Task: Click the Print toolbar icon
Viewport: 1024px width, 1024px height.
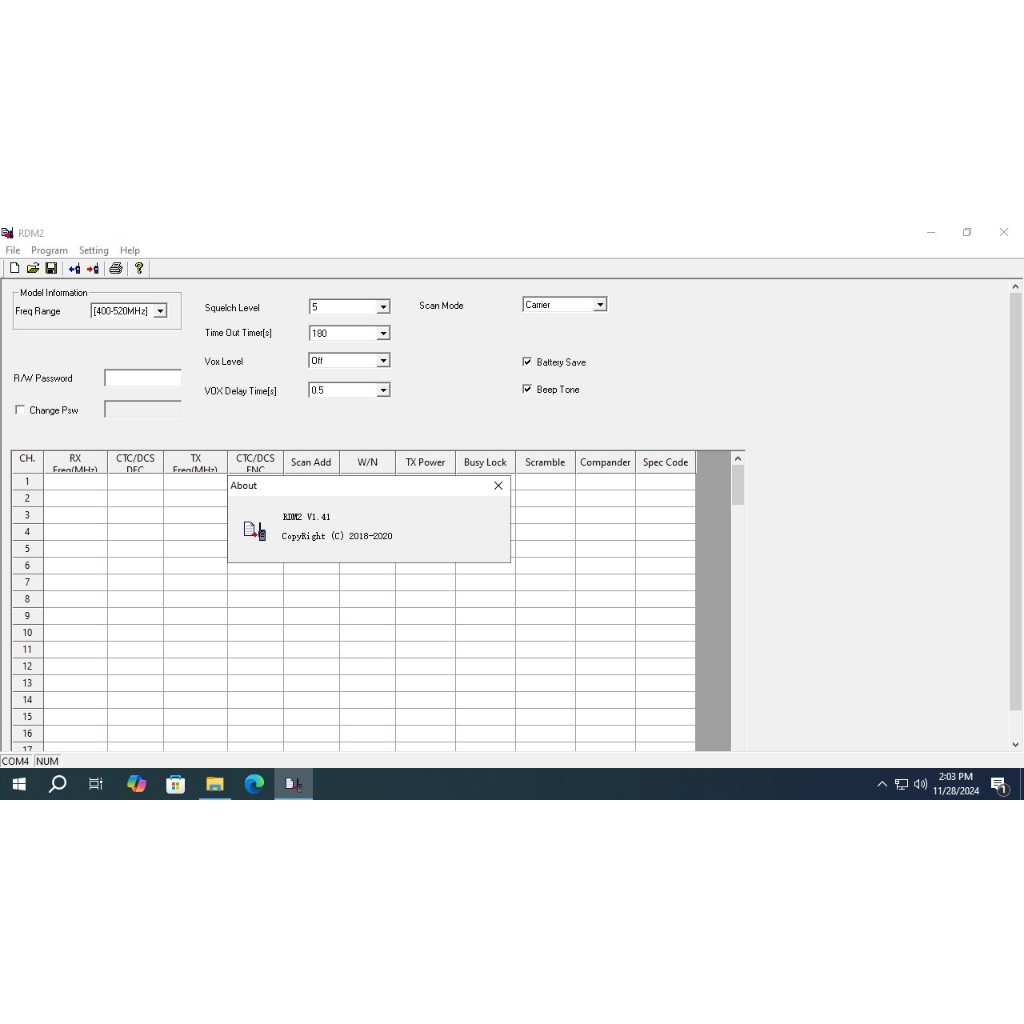Action: (x=116, y=268)
